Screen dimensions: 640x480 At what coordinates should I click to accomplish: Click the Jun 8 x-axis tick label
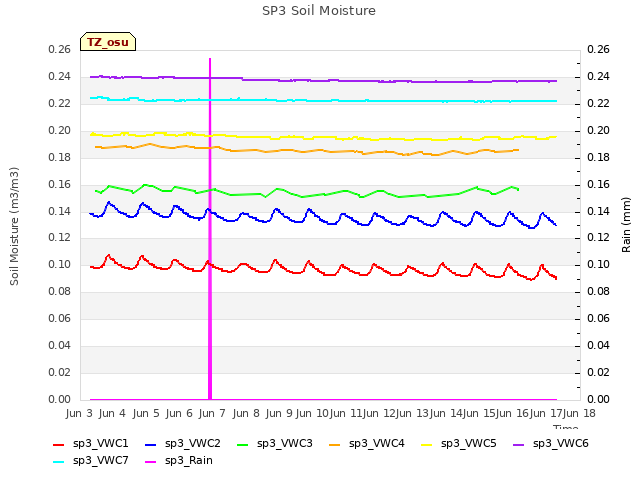pos(246,413)
